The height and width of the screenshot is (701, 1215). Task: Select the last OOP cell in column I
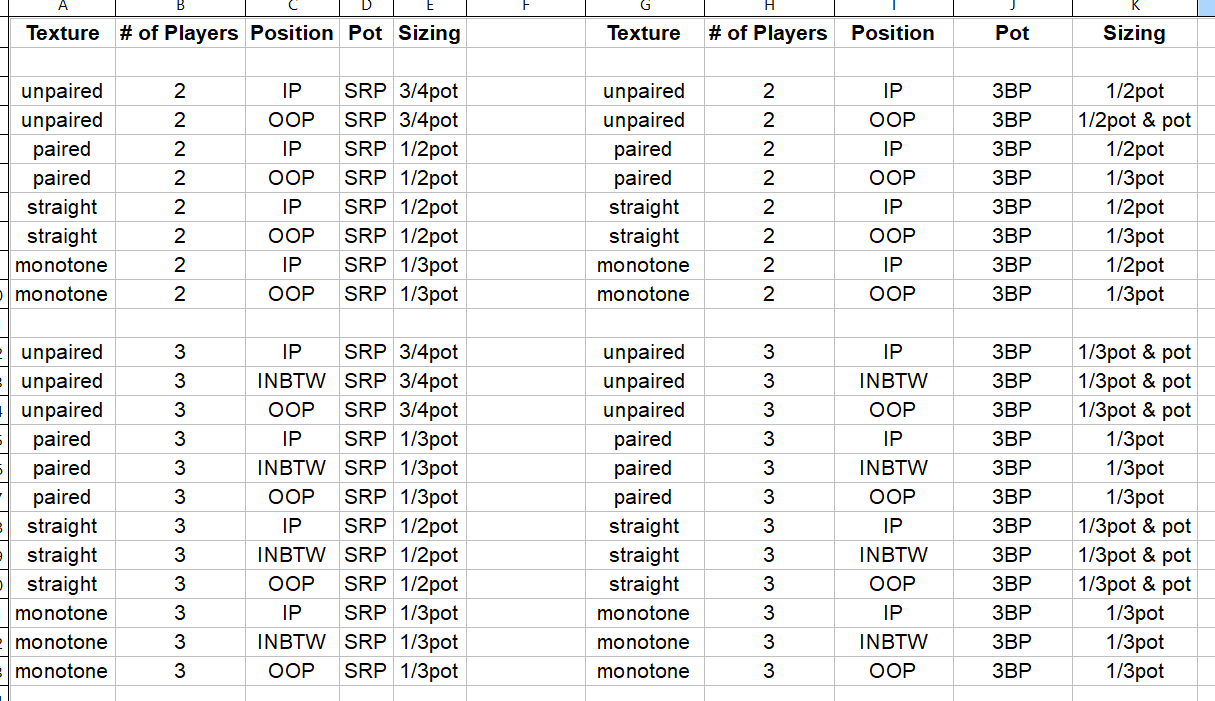pyautogui.click(x=893, y=671)
